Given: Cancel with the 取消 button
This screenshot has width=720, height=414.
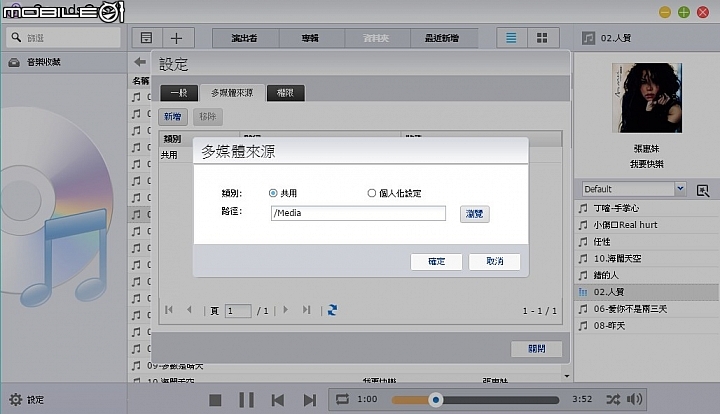Looking at the screenshot, I should (x=495, y=262).
